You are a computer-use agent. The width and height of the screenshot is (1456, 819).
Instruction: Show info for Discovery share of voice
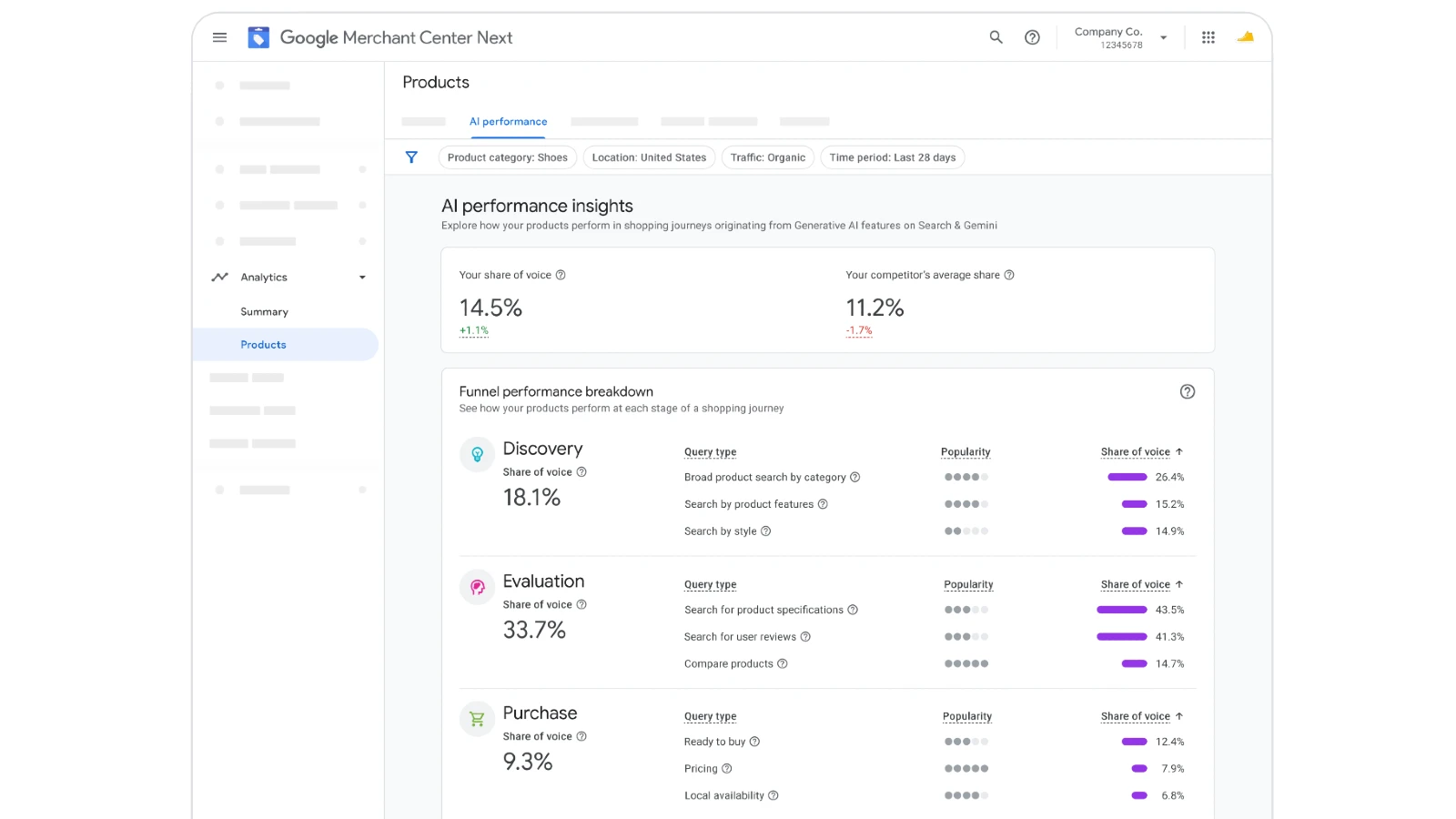(x=581, y=472)
